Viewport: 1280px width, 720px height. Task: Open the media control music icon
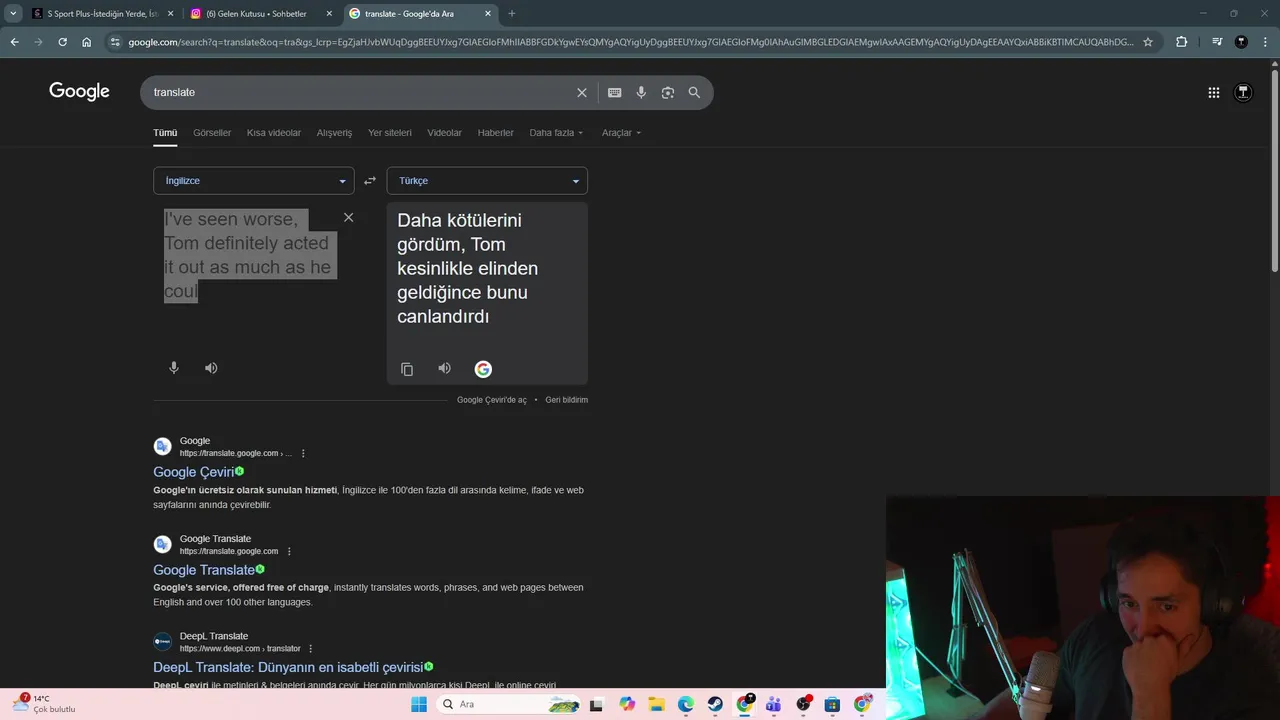click(x=1217, y=42)
